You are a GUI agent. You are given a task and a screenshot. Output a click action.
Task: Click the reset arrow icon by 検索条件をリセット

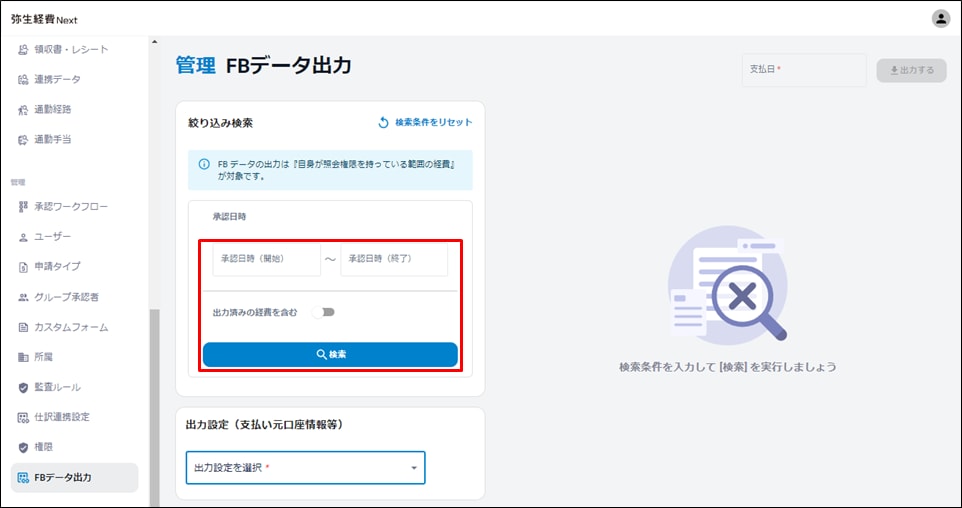(x=383, y=123)
